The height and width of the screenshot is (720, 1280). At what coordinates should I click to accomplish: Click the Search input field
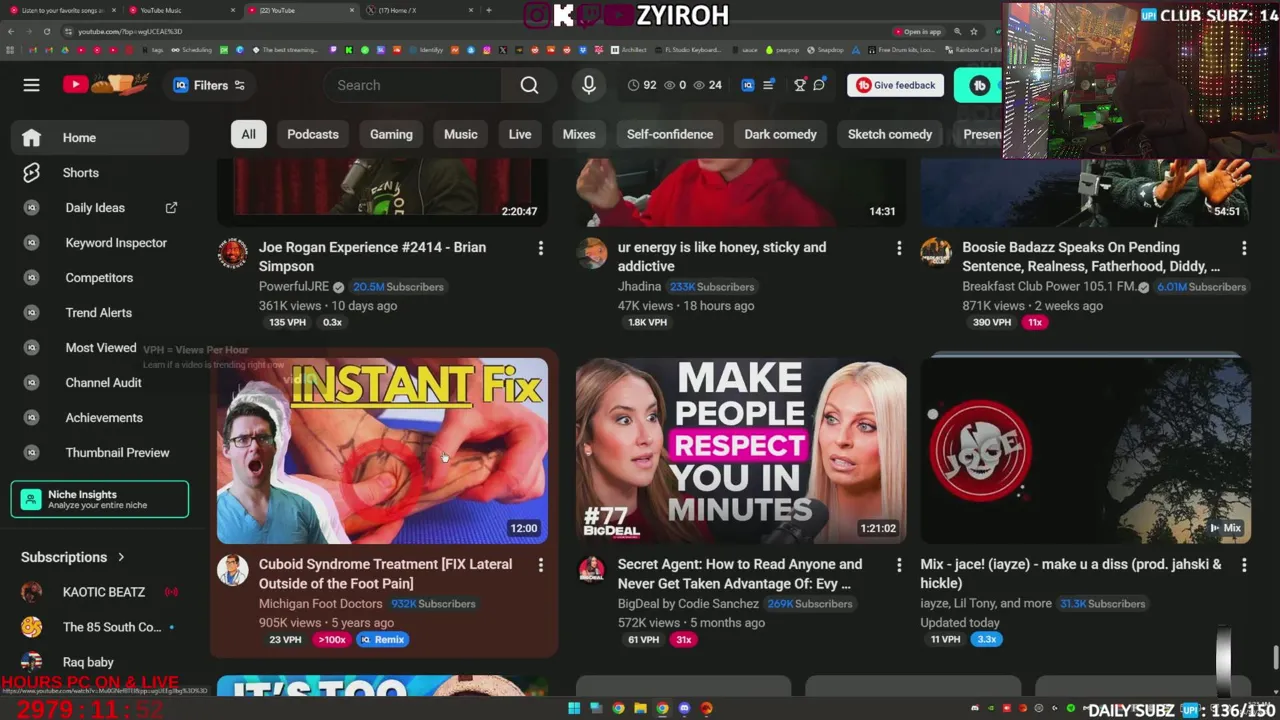point(412,85)
